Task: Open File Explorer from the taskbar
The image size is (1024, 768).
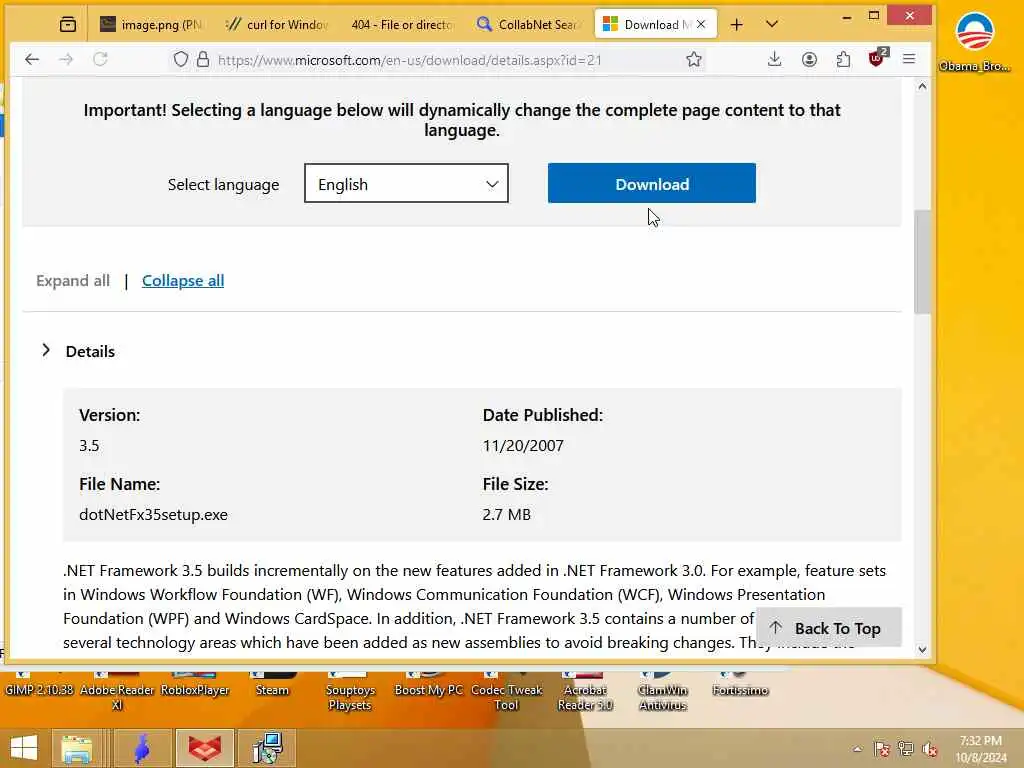Action: (76, 748)
